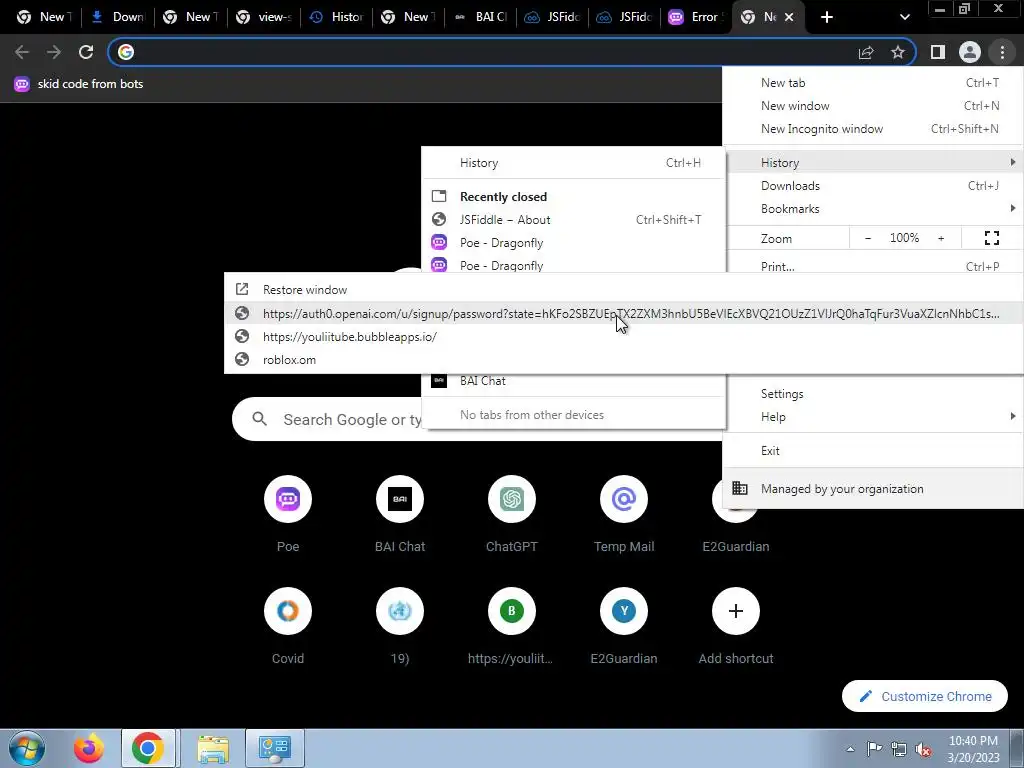Switch to the Down tab

[118, 17]
